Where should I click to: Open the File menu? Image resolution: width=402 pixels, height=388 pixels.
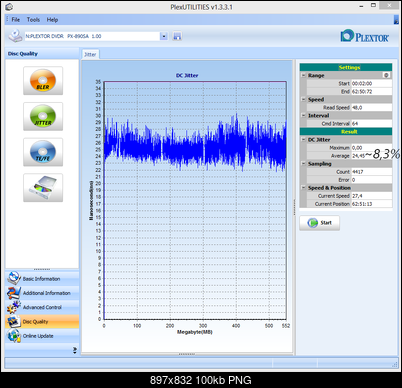tap(16, 20)
